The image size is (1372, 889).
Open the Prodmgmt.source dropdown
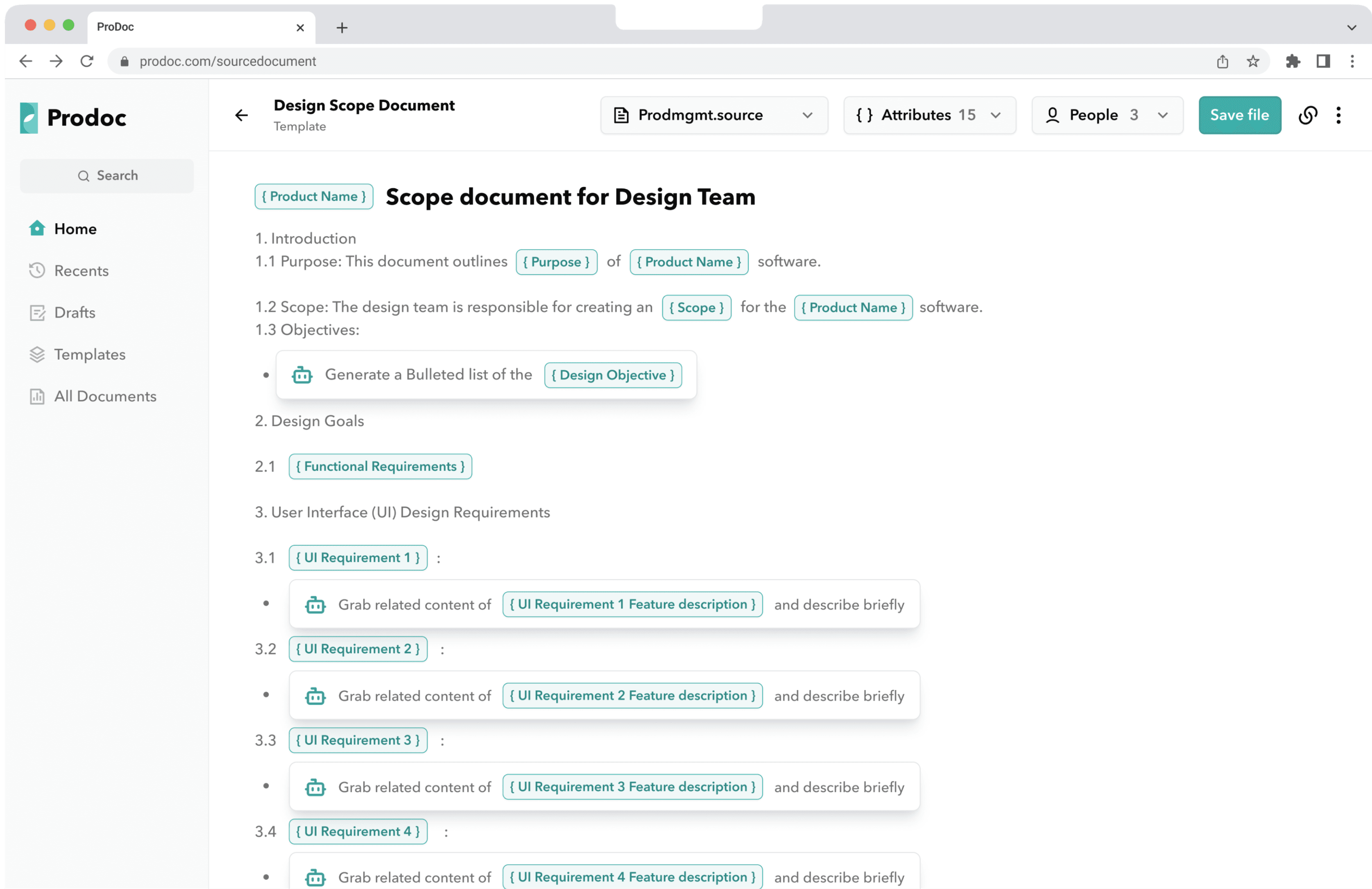pos(714,115)
